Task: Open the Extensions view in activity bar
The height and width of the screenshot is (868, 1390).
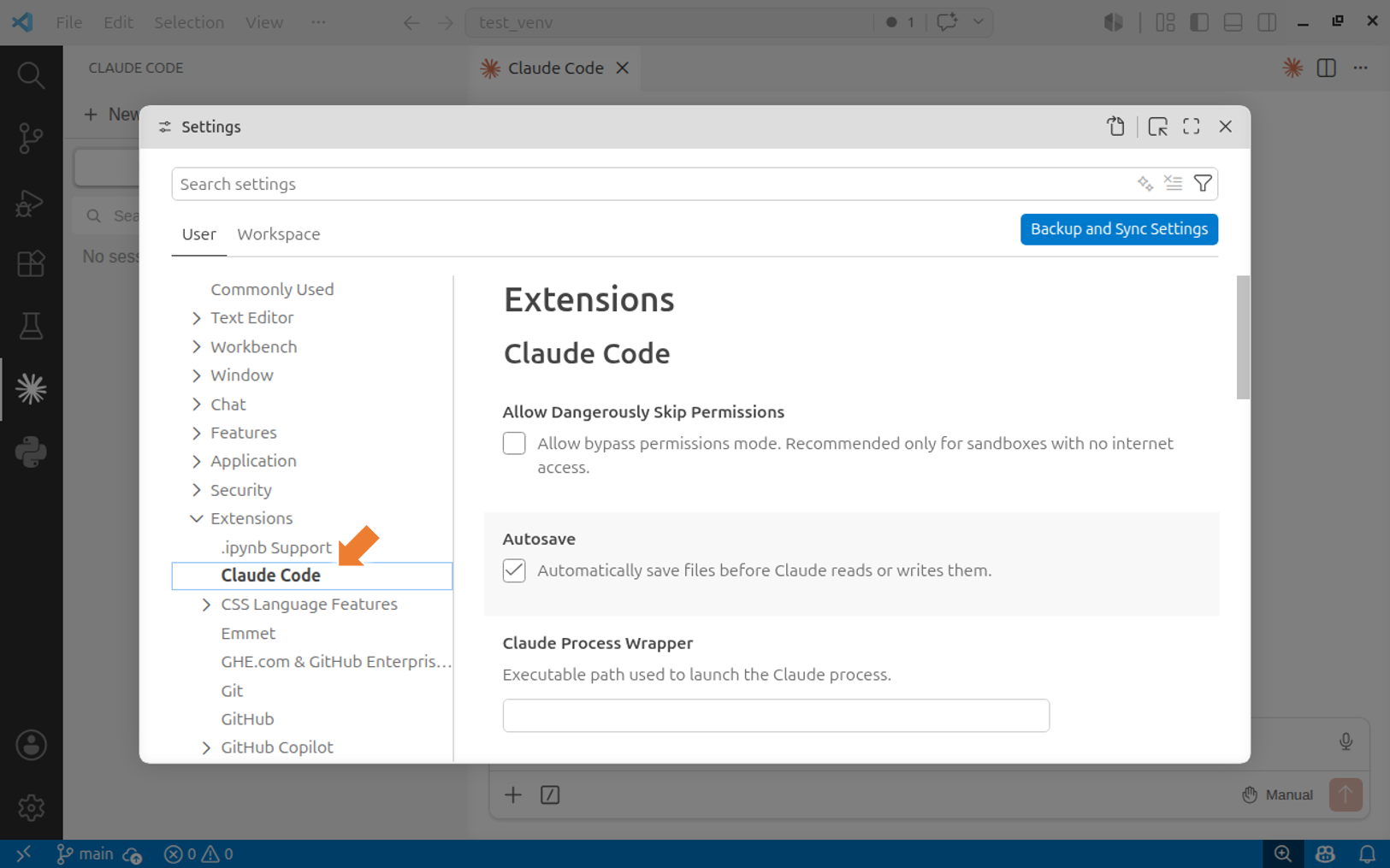Action: click(x=31, y=263)
